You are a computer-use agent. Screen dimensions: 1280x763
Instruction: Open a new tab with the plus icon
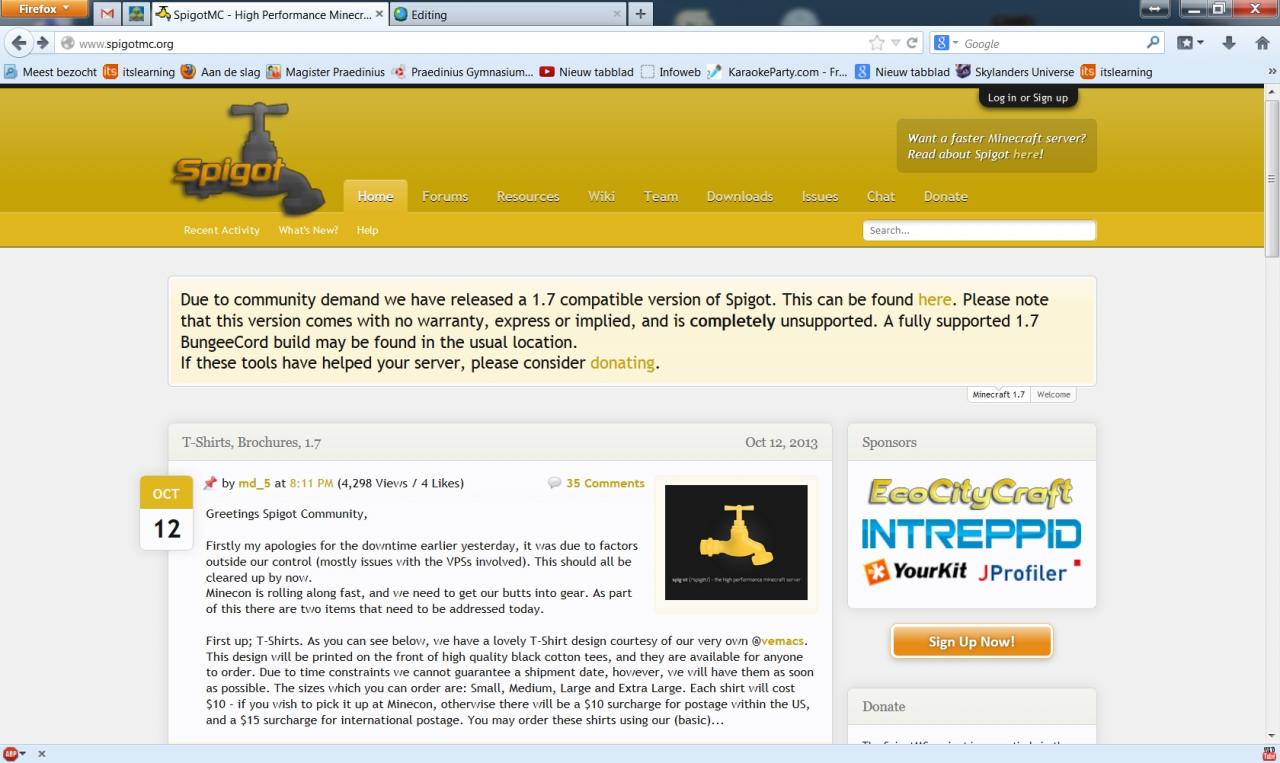[x=639, y=14]
